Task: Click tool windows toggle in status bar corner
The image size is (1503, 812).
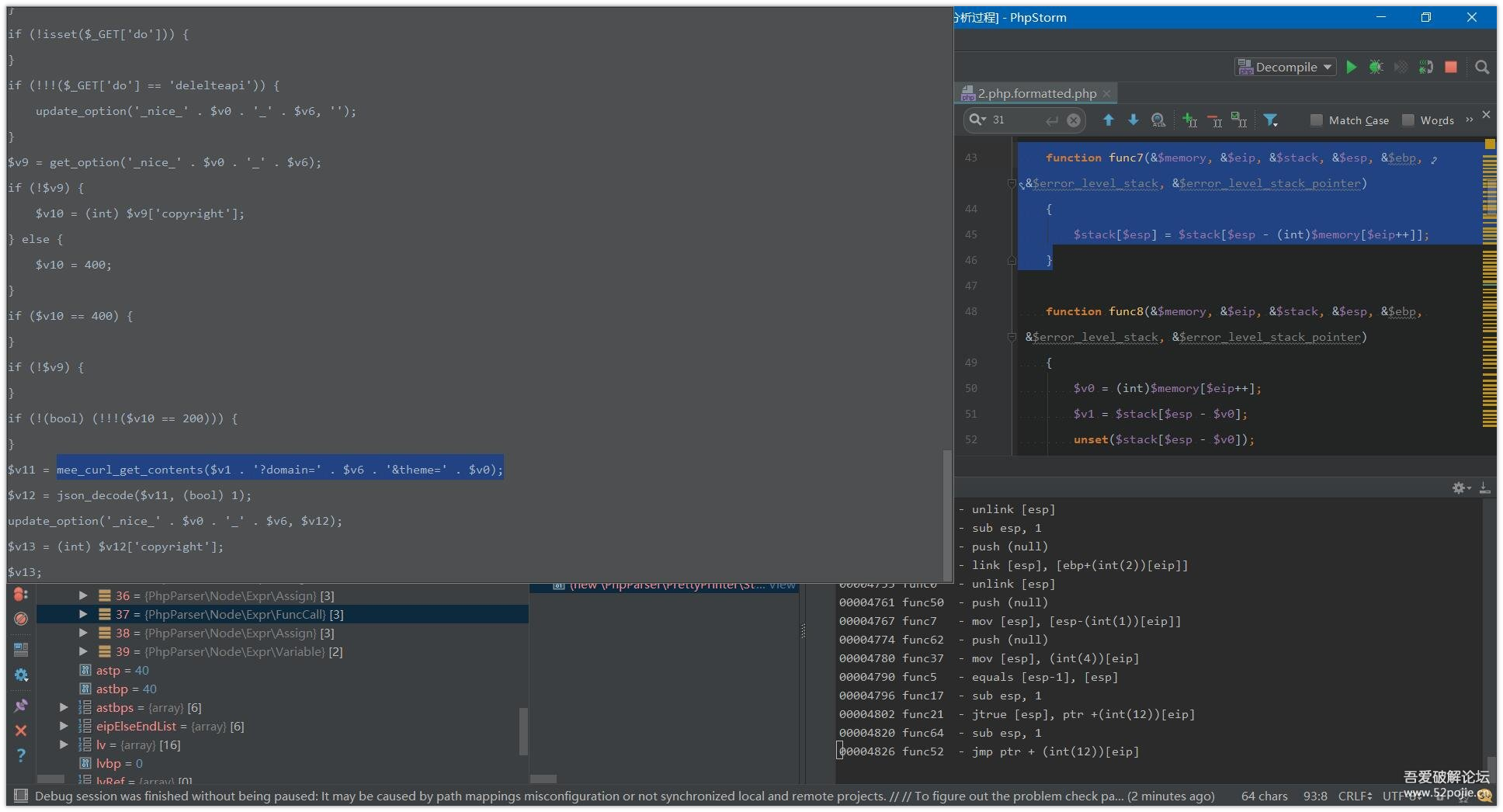Action: coord(21,796)
